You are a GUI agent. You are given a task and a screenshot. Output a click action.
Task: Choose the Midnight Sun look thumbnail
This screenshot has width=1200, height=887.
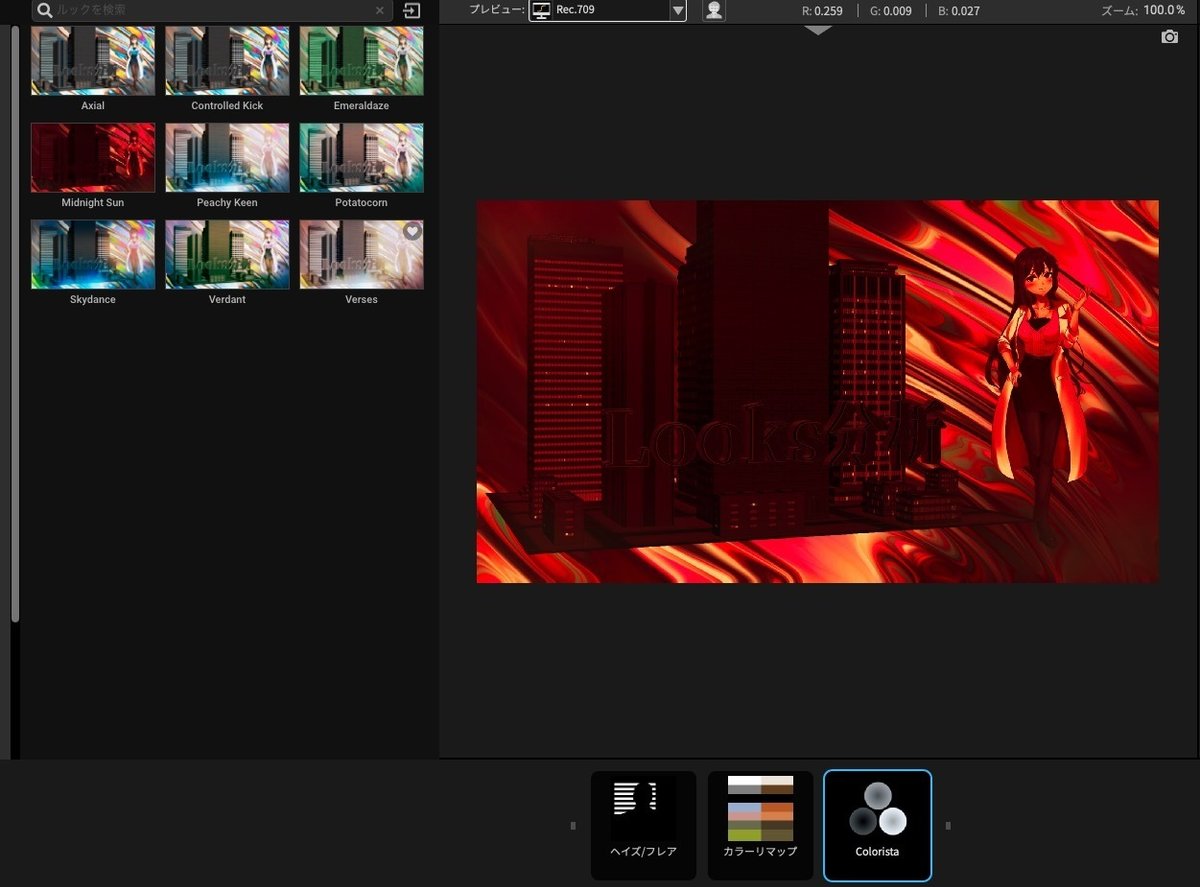(93, 157)
